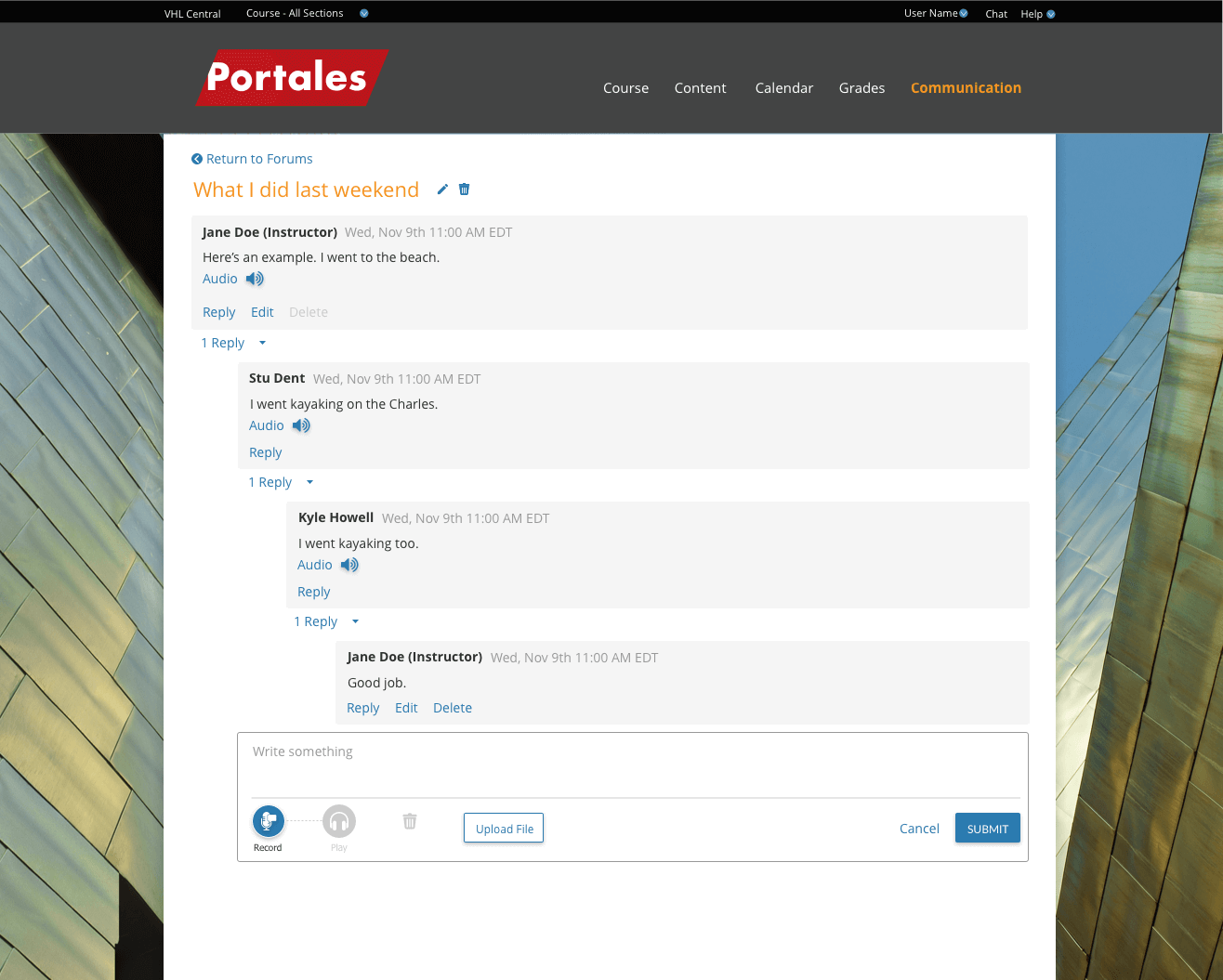The height and width of the screenshot is (980, 1223).
Task: Click the text I went kayaking on the Charles.
Action: click(x=344, y=404)
